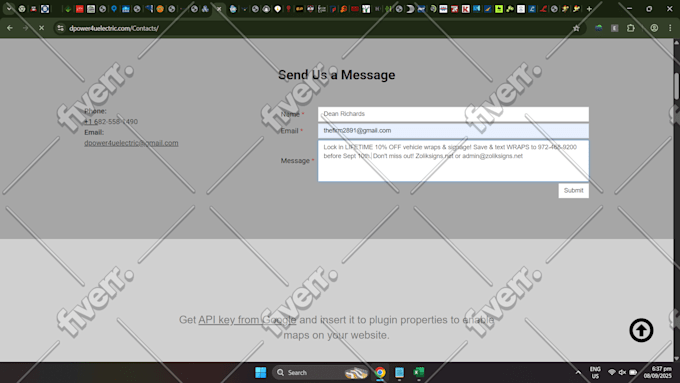Open Chrome from the taskbar

(380, 372)
